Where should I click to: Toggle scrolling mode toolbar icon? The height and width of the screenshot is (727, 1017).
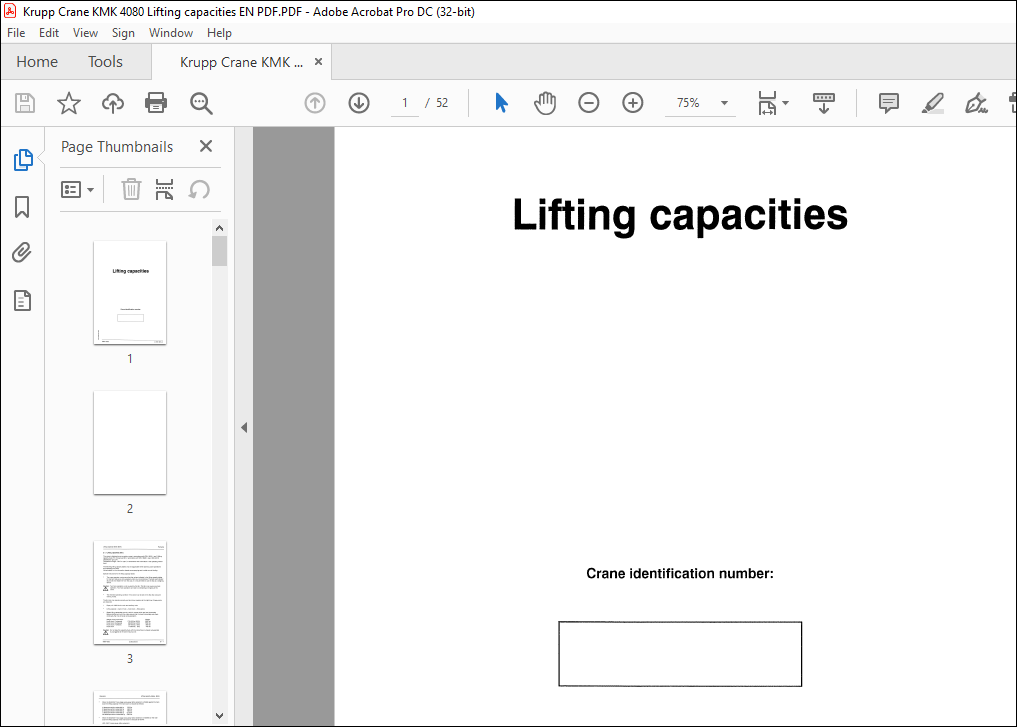(824, 103)
